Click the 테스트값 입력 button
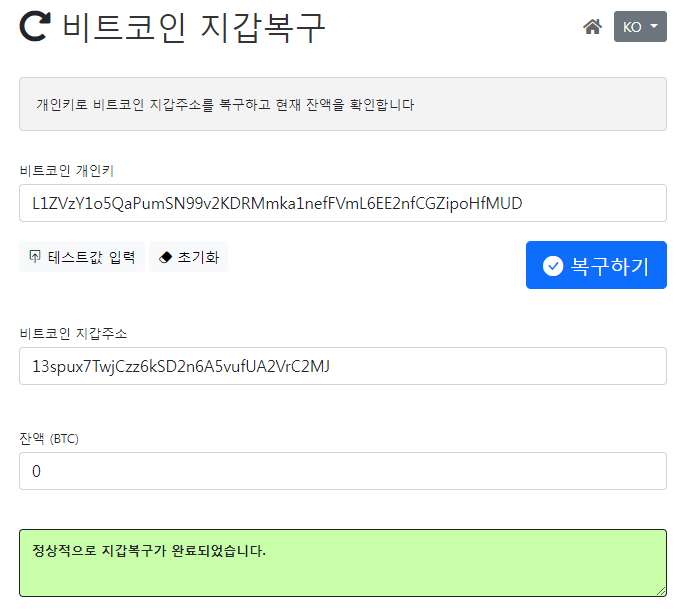This screenshot has height=611, width=680. tap(82, 257)
